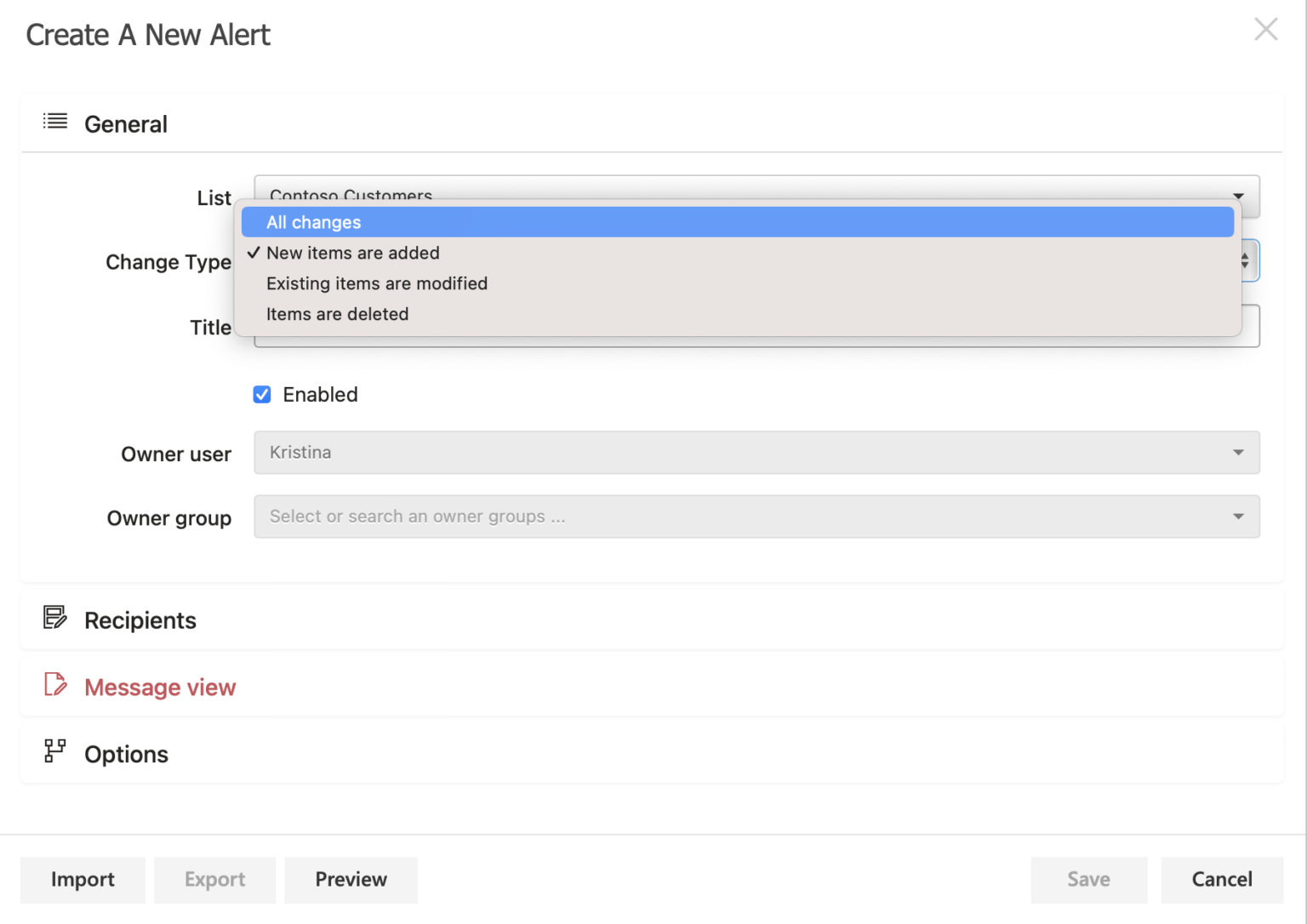Save the new alert
1307x924 pixels.
[1088, 880]
